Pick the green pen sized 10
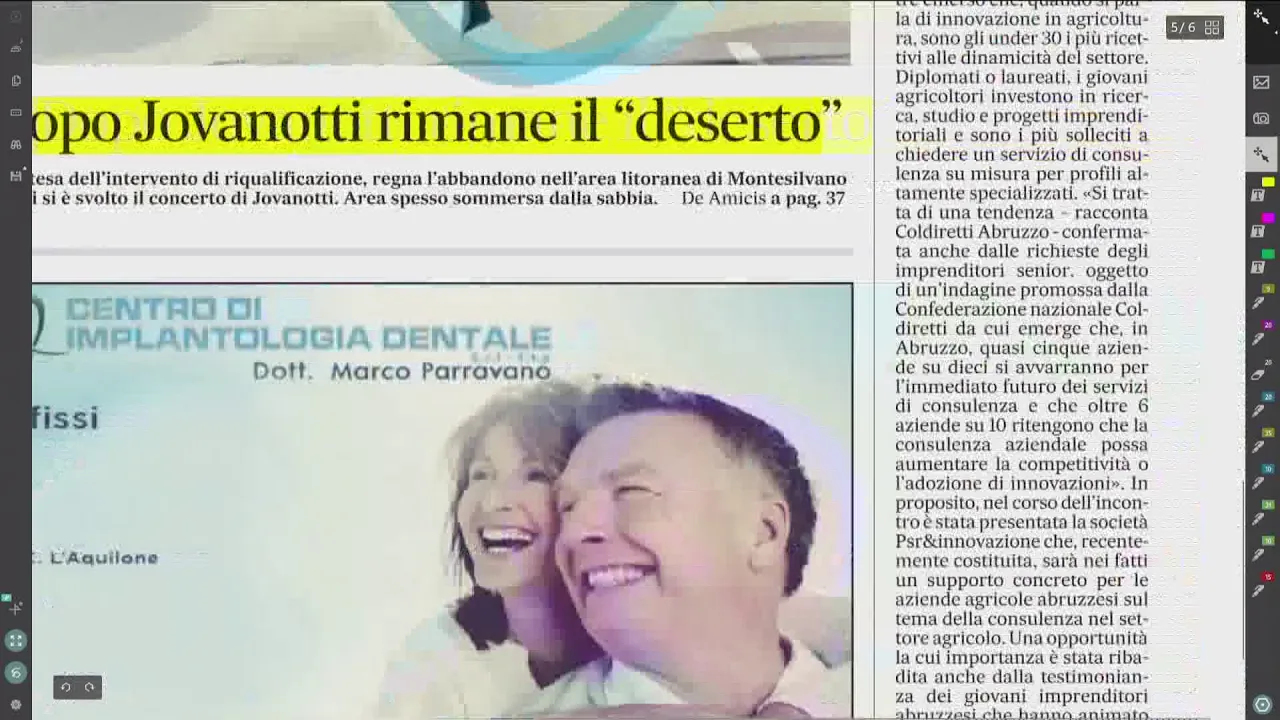 pyautogui.click(x=1261, y=551)
